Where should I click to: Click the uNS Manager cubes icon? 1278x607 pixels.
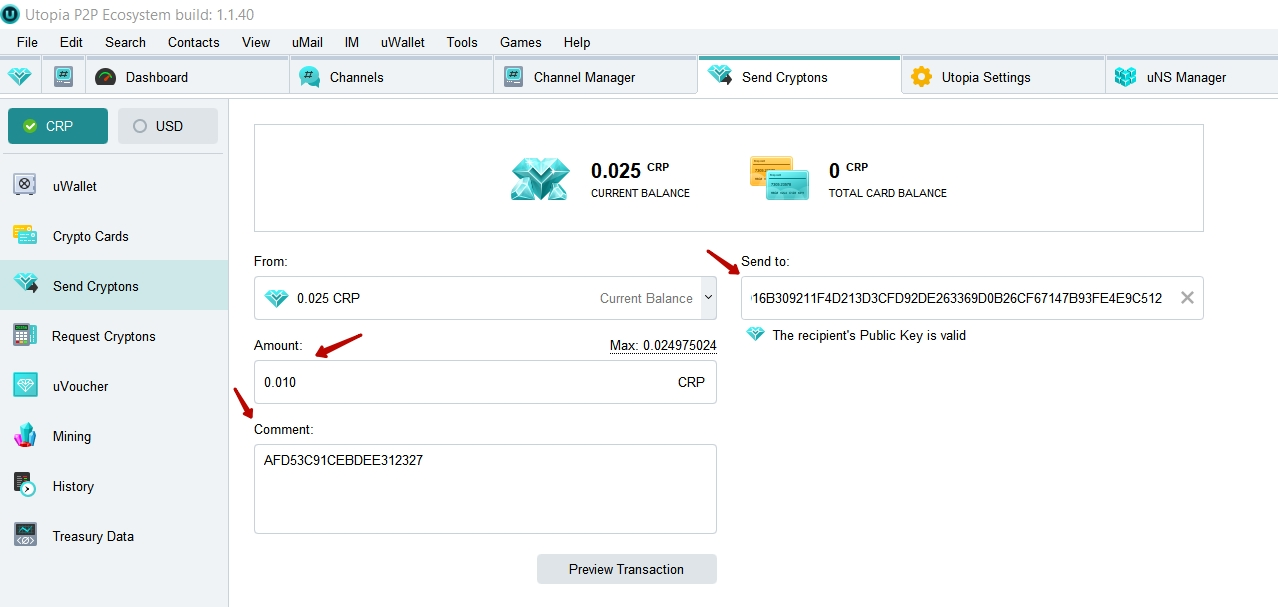[x=1126, y=77]
